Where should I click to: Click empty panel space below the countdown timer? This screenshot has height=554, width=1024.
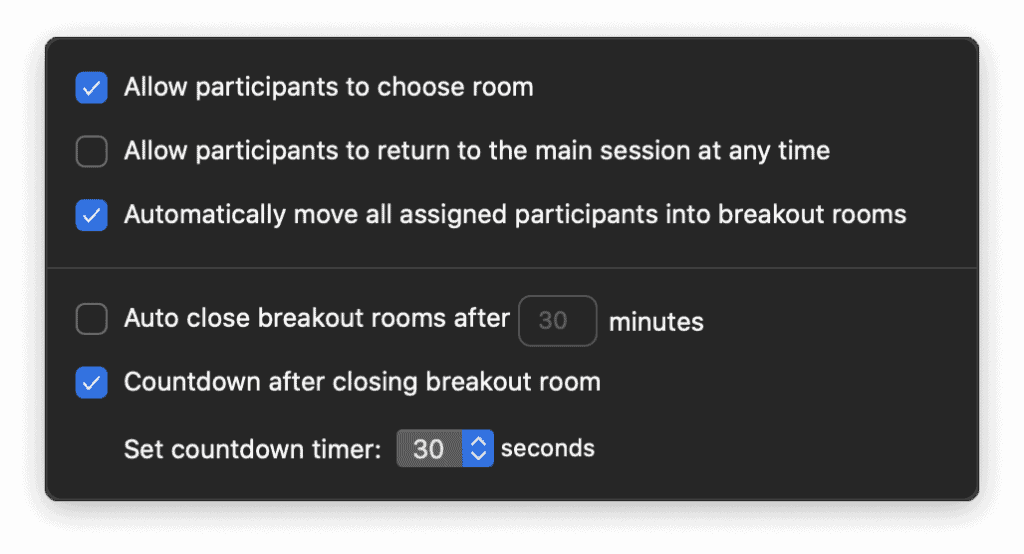700,478
